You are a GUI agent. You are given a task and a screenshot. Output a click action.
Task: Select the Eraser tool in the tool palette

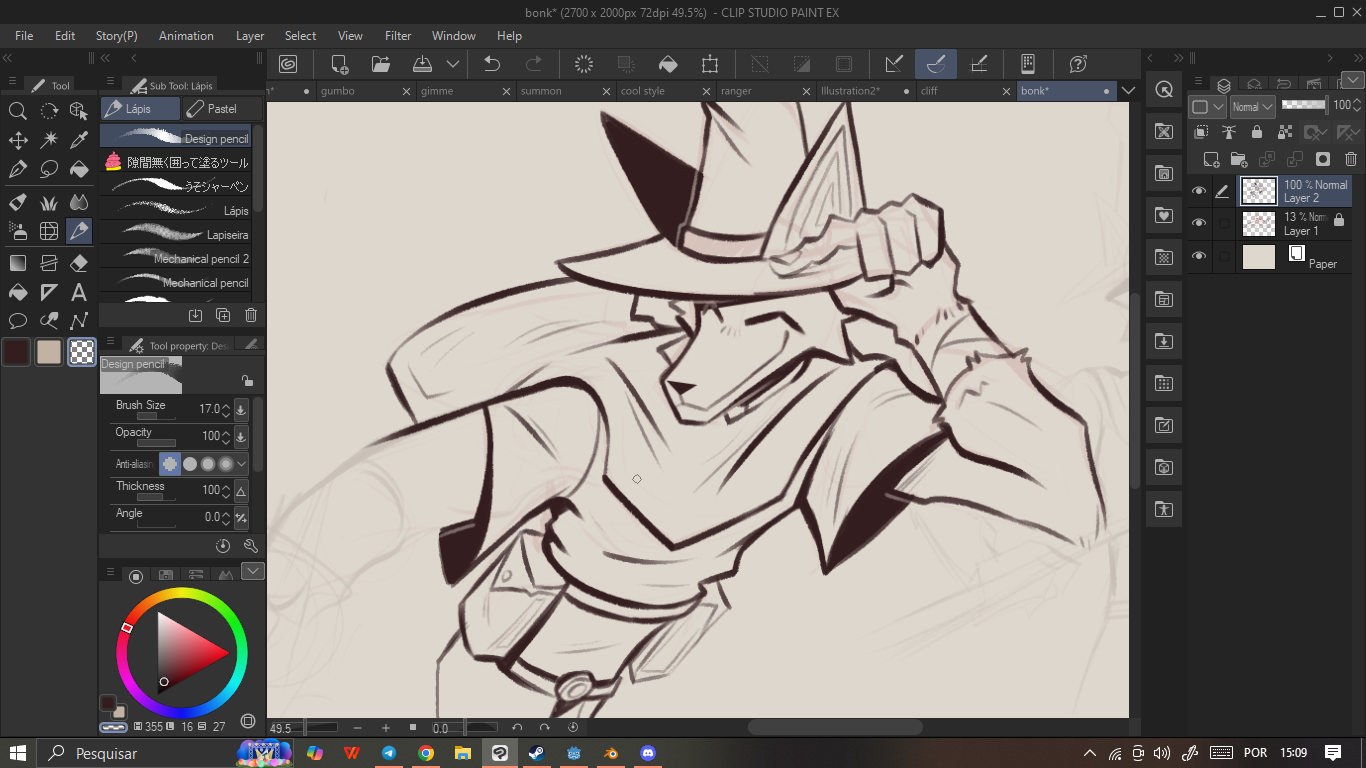79,263
